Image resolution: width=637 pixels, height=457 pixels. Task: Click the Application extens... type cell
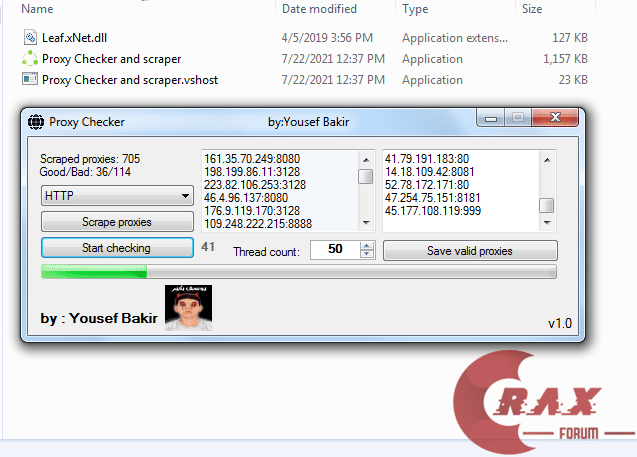click(455, 38)
